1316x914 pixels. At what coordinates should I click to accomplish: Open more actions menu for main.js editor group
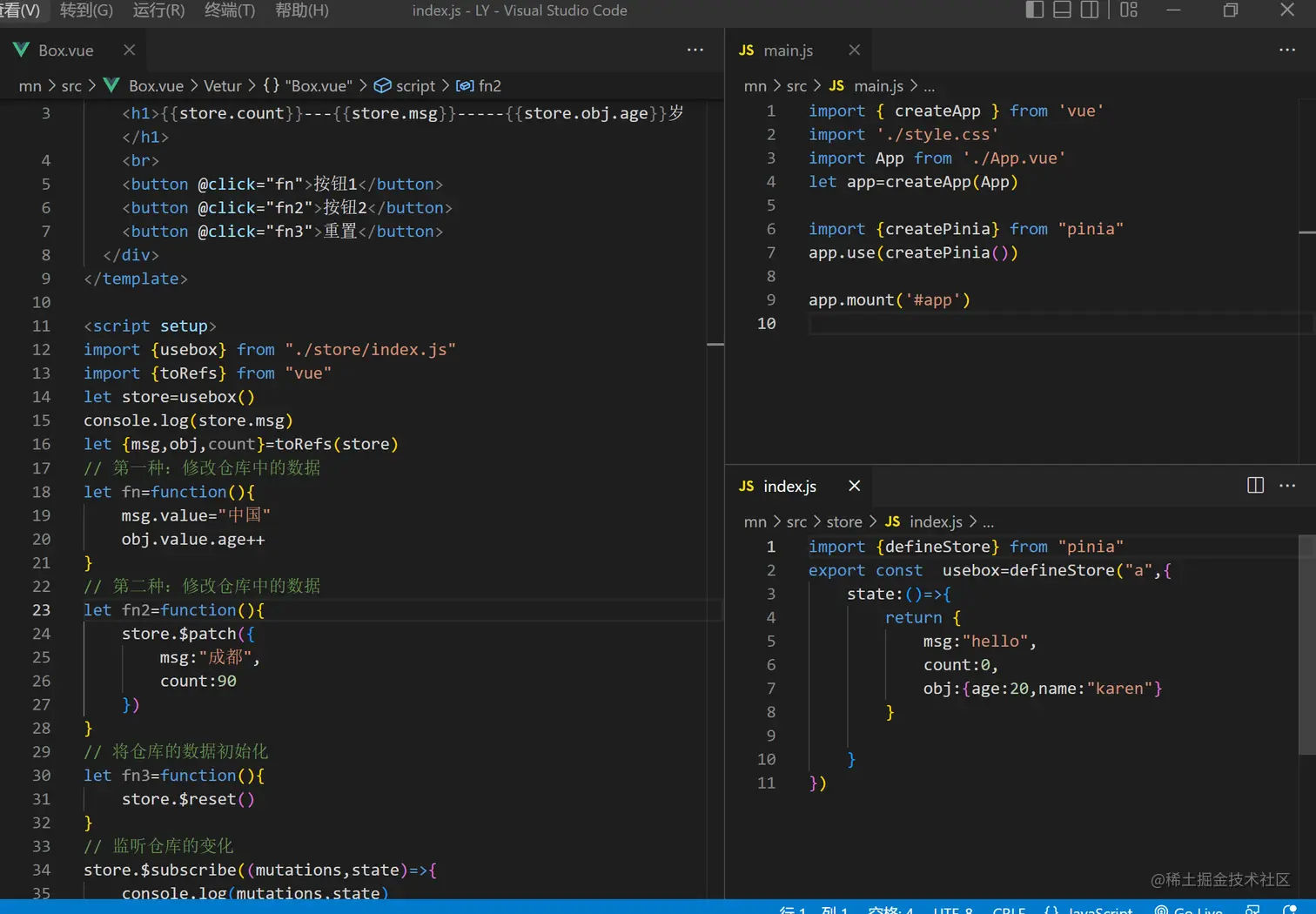[x=1286, y=50]
